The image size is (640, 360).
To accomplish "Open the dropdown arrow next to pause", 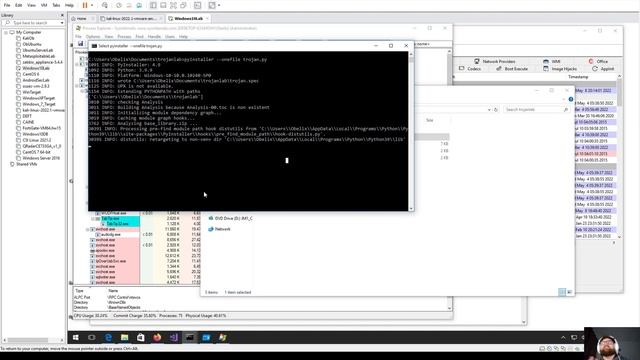I will pos(92,5).
